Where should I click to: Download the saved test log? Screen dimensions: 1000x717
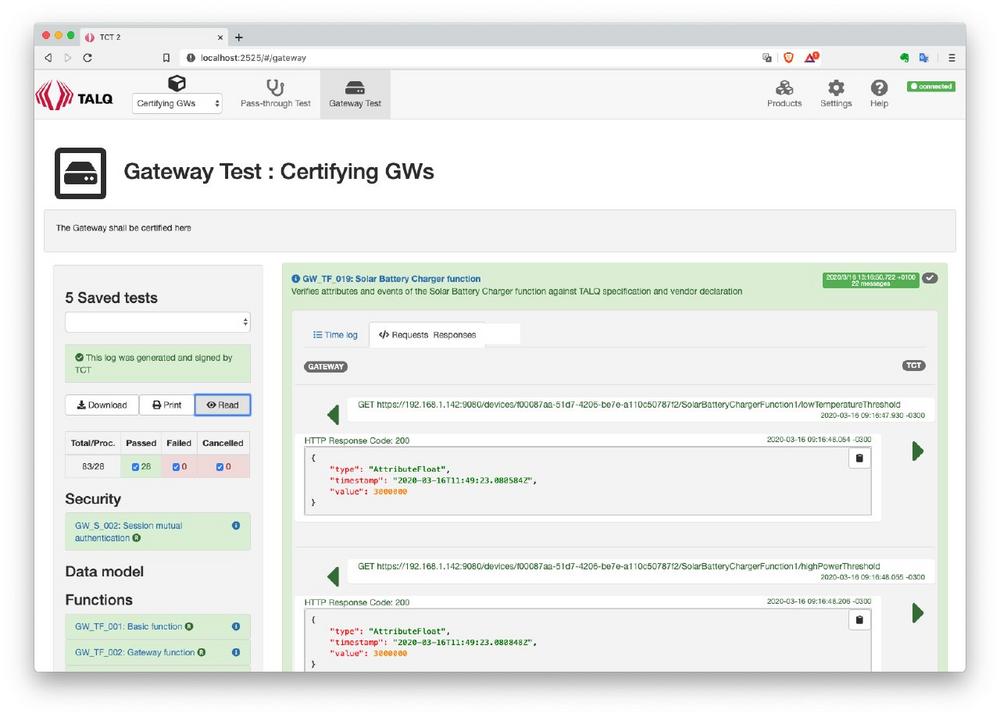pyautogui.click(x=102, y=405)
